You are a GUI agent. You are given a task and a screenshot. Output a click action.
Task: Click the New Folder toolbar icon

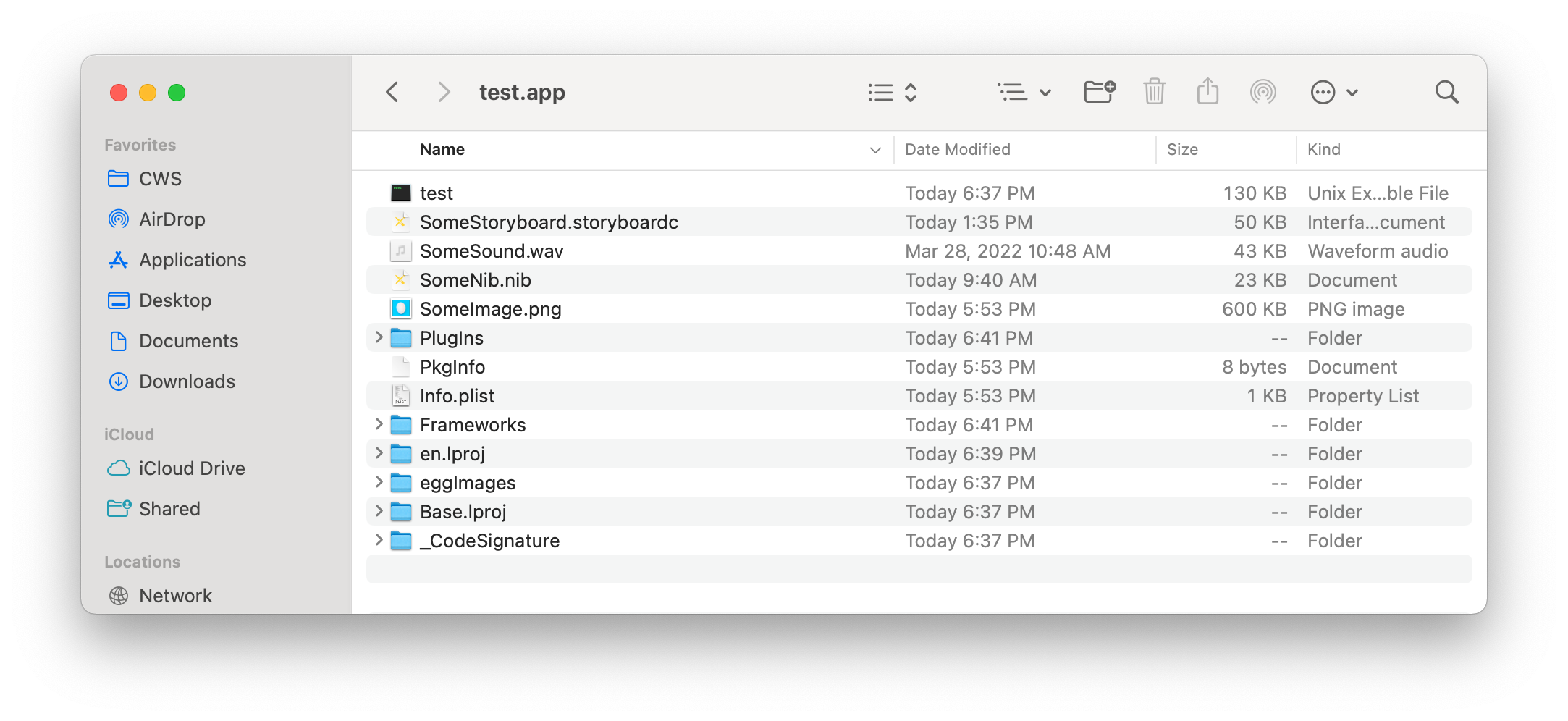click(1100, 92)
